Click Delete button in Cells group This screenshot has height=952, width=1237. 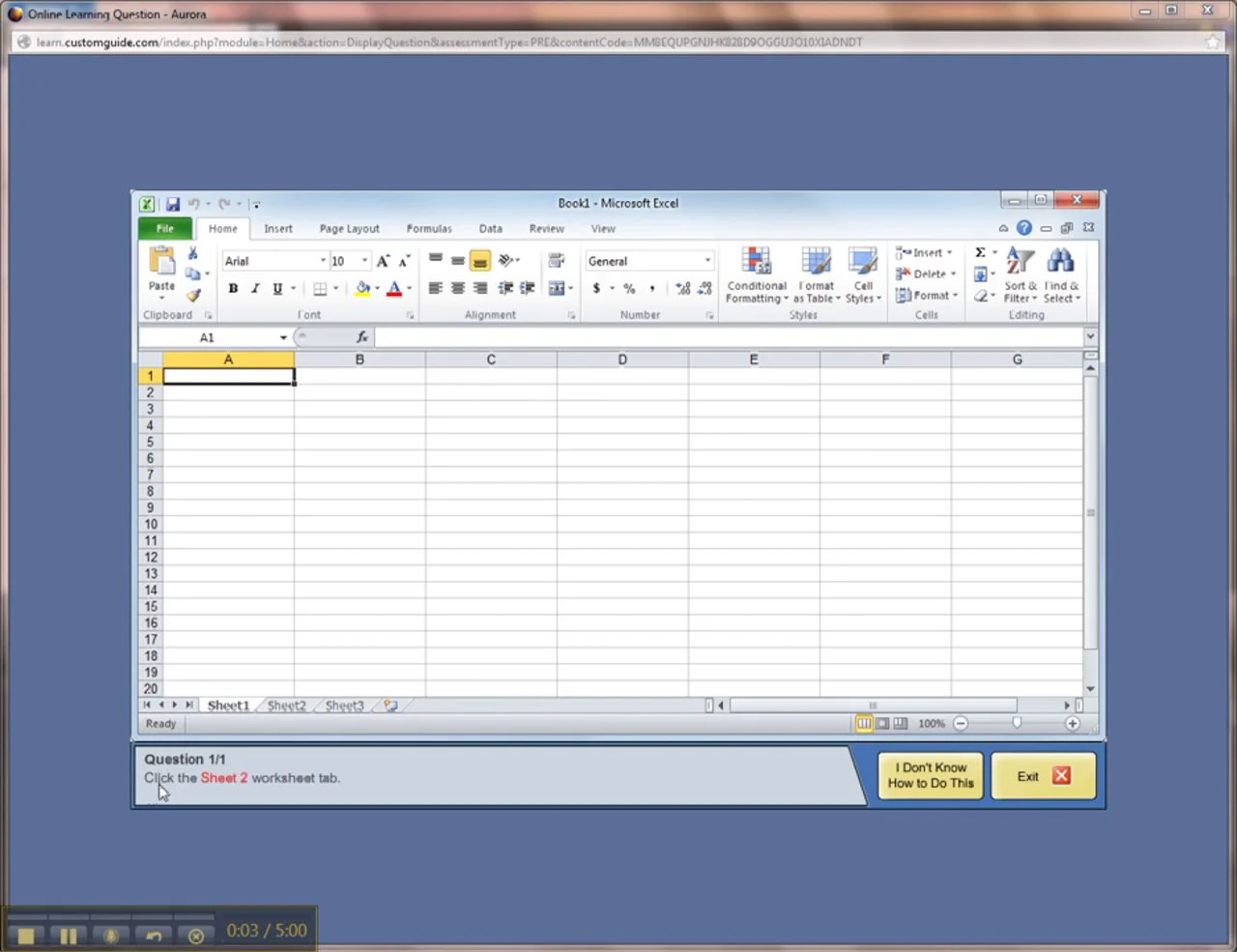click(x=926, y=274)
